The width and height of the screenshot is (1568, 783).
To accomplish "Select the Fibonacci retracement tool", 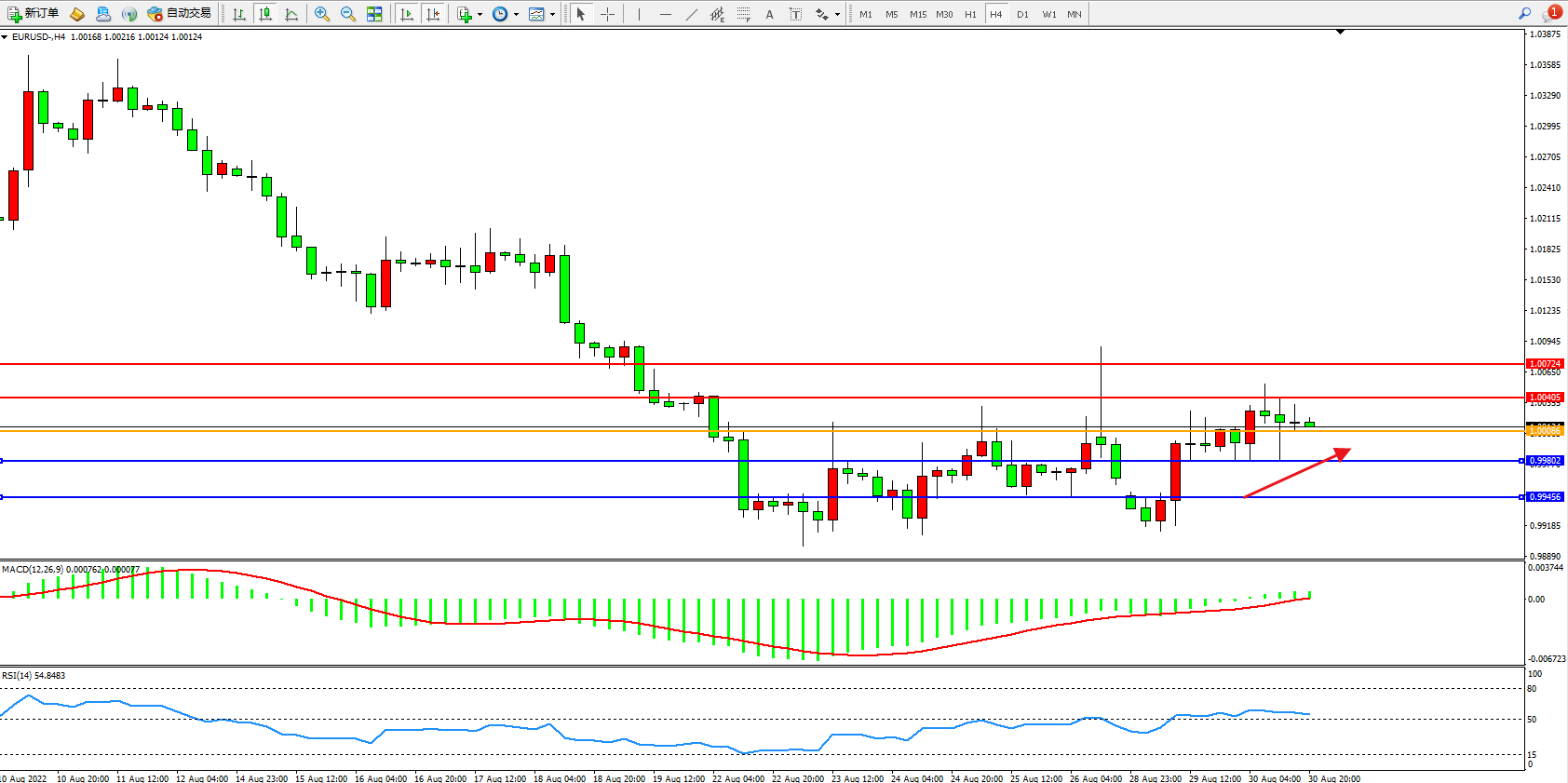I will (743, 14).
